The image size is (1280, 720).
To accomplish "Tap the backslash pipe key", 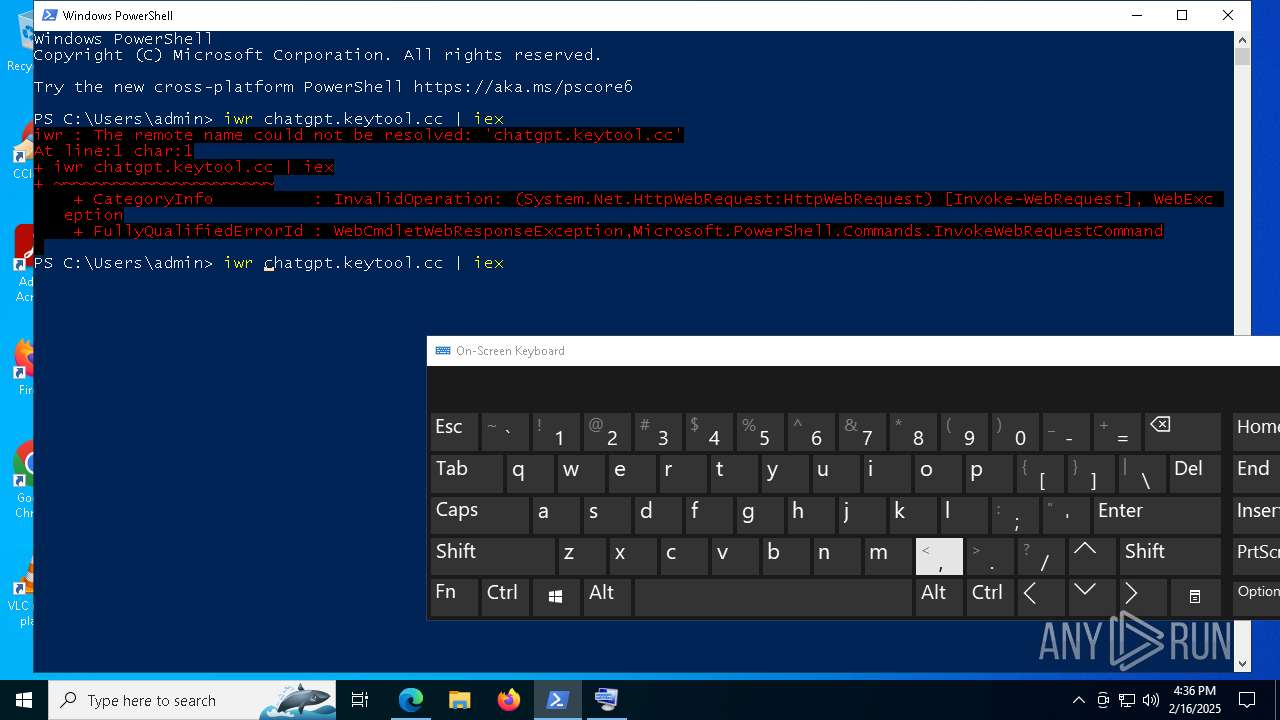I will click(x=1142, y=473).
